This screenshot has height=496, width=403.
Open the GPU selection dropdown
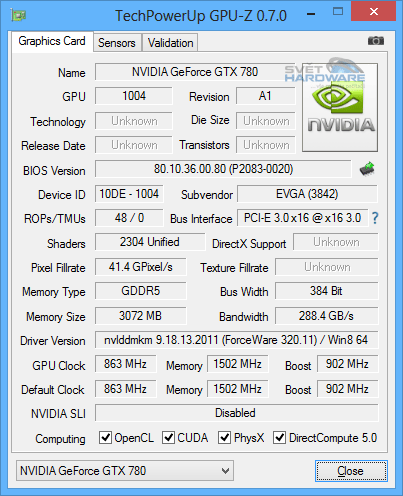125,471
